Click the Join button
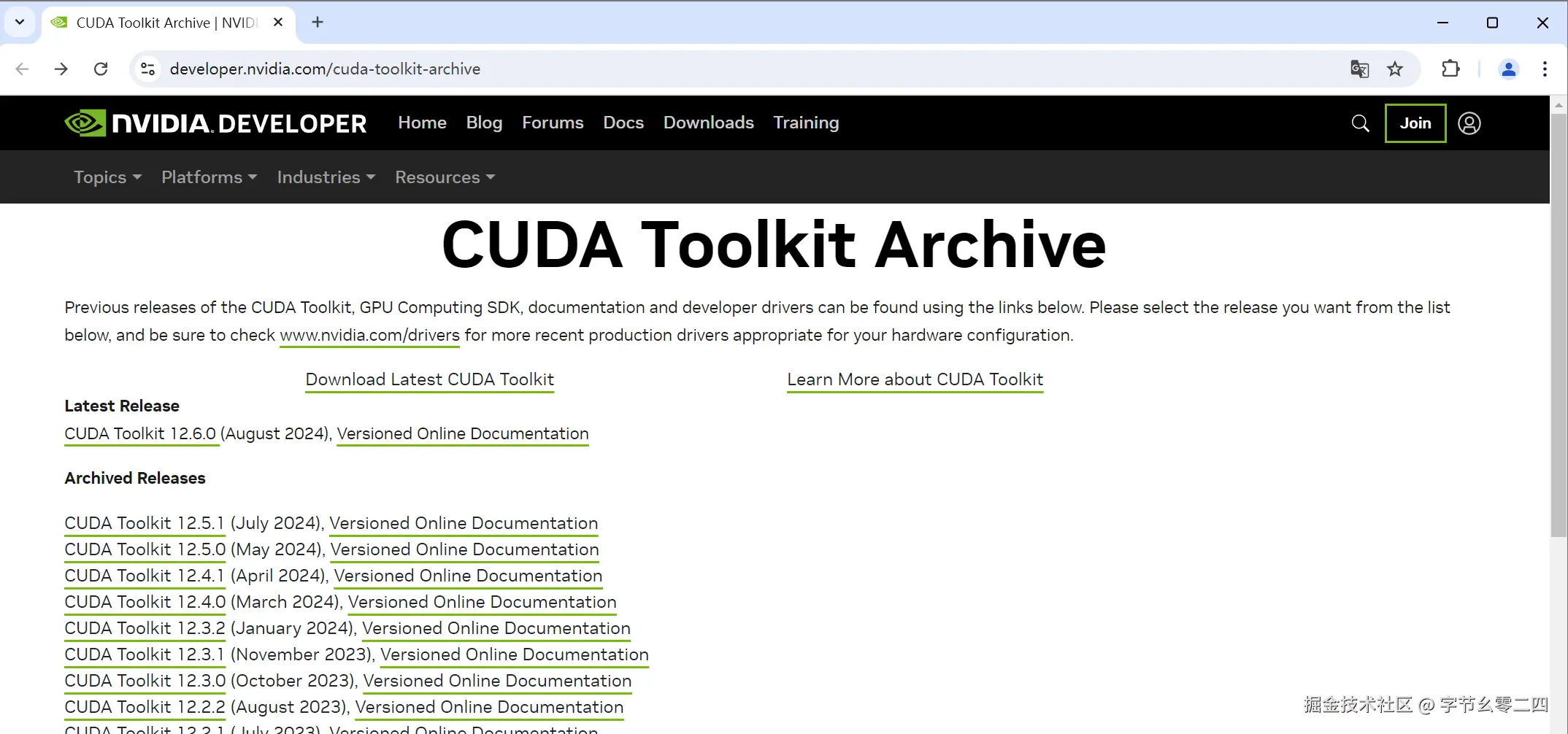Image resolution: width=1568 pixels, height=734 pixels. pyautogui.click(x=1415, y=123)
